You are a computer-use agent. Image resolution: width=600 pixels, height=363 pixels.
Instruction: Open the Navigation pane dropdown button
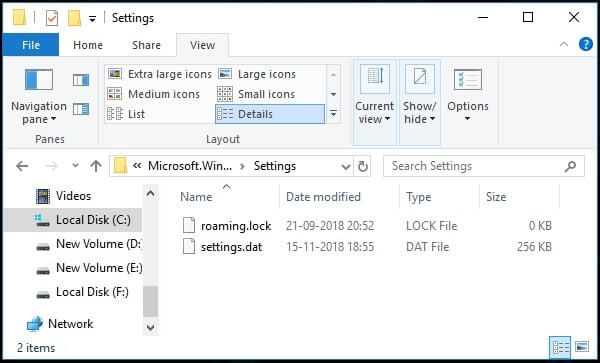39,97
